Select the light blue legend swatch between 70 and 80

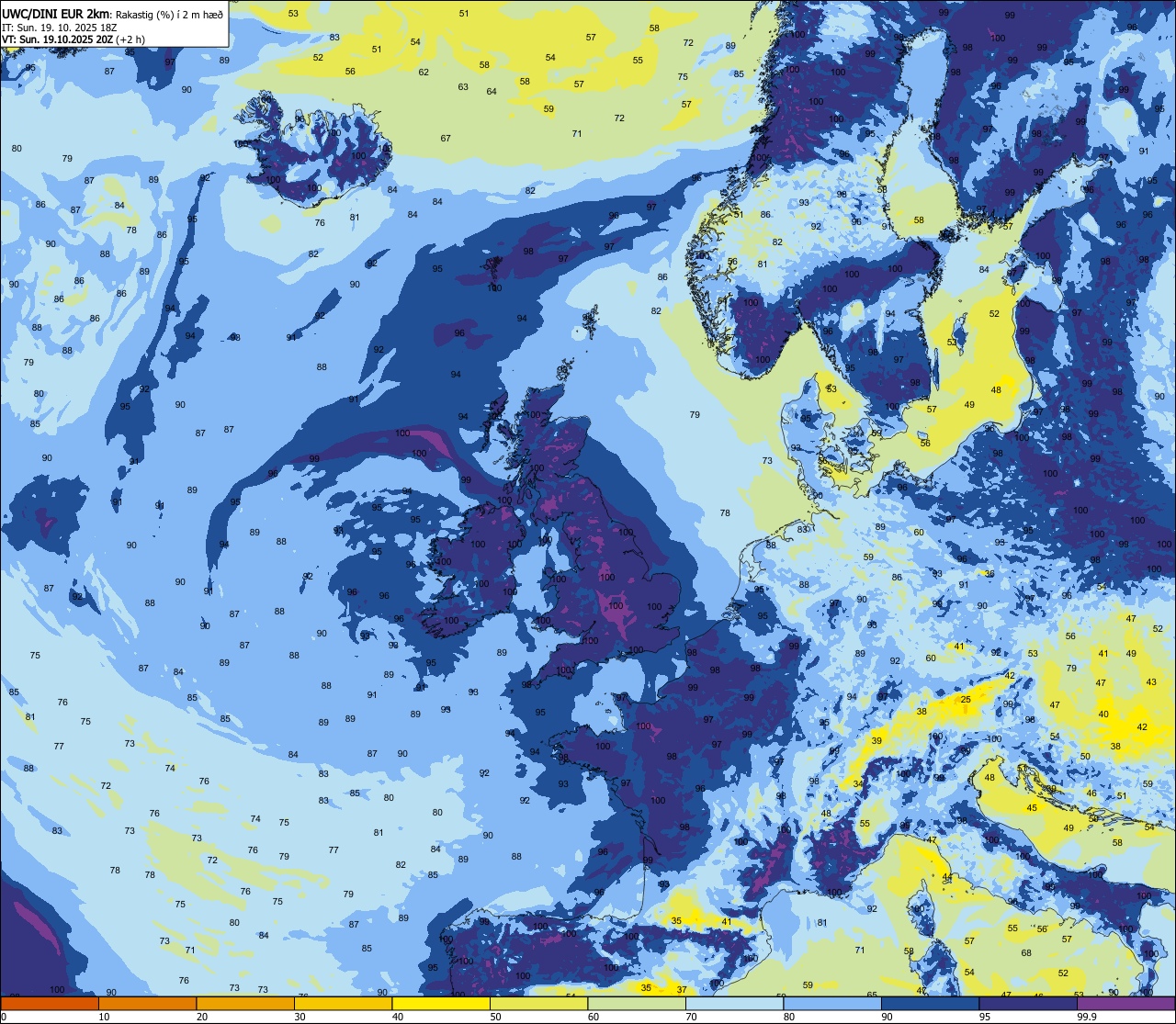(x=734, y=1003)
